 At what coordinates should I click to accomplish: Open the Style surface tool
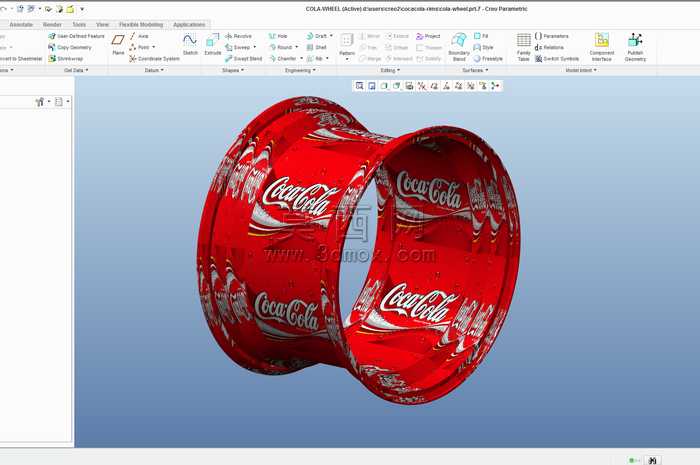483,47
